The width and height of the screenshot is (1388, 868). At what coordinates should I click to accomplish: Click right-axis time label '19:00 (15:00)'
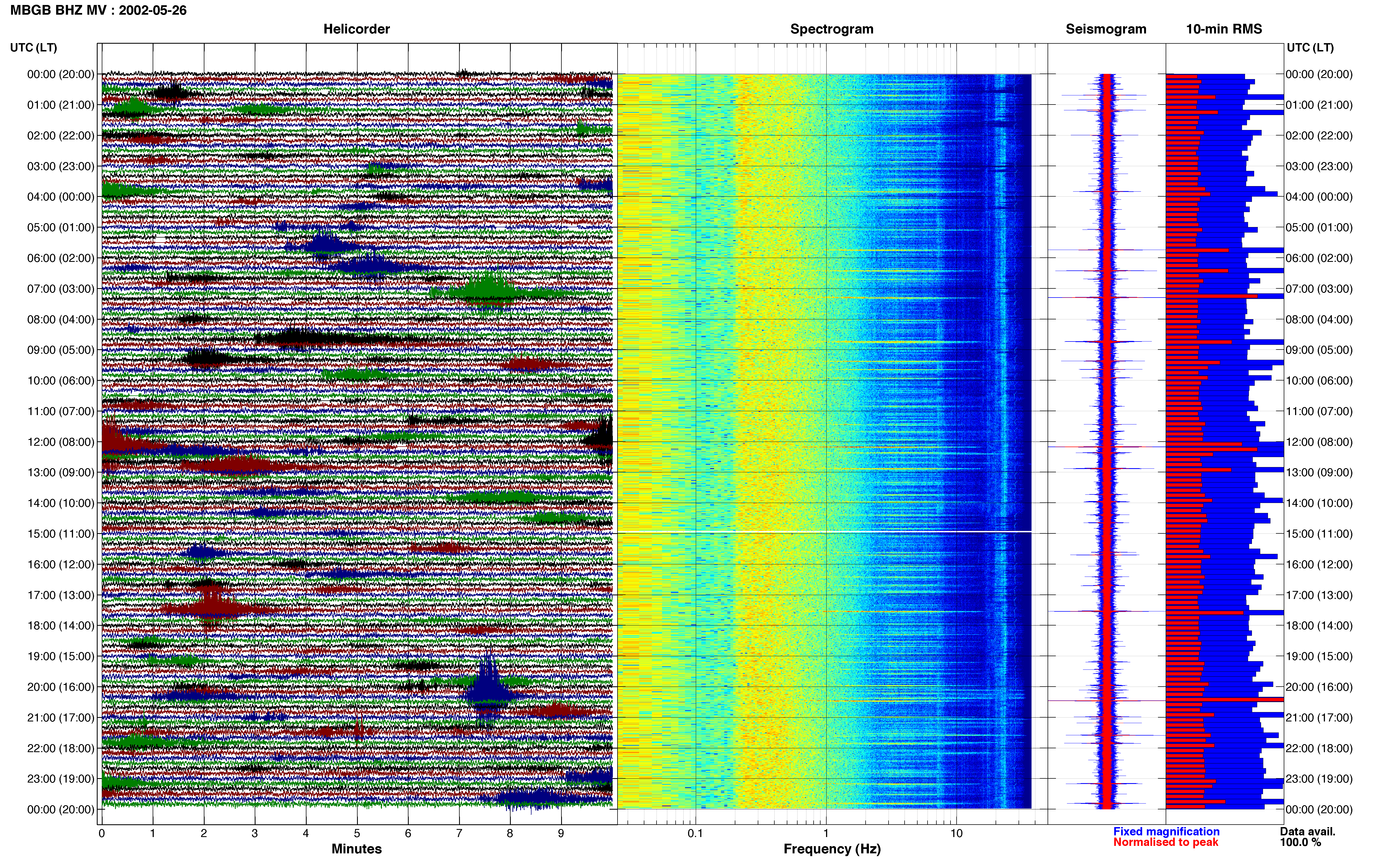tap(1319, 656)
